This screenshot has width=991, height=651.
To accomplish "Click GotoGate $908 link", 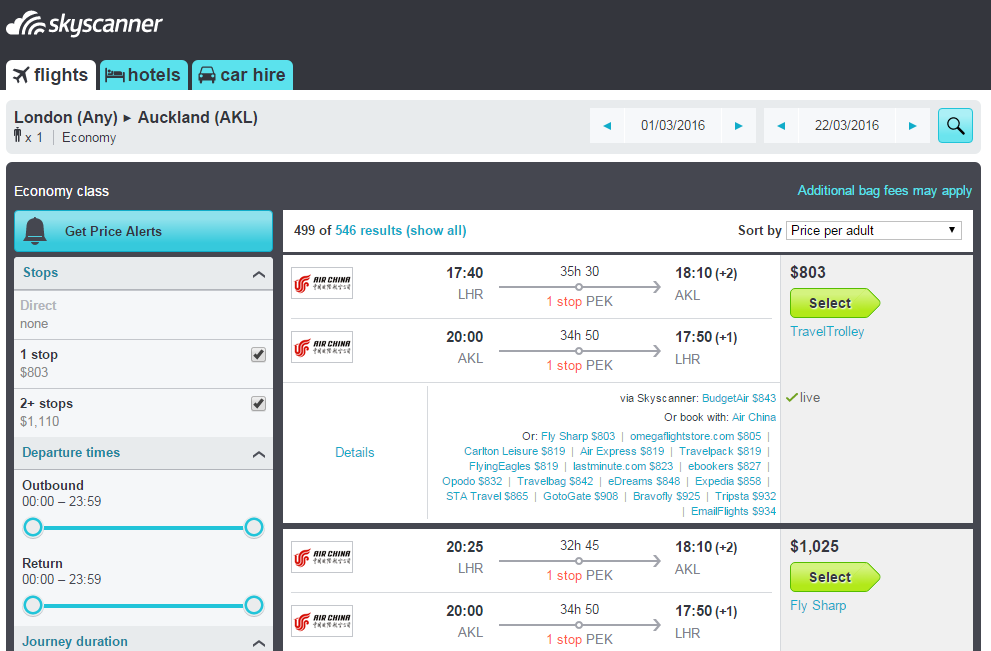I will pyautogui.click(x=580, y=496).
